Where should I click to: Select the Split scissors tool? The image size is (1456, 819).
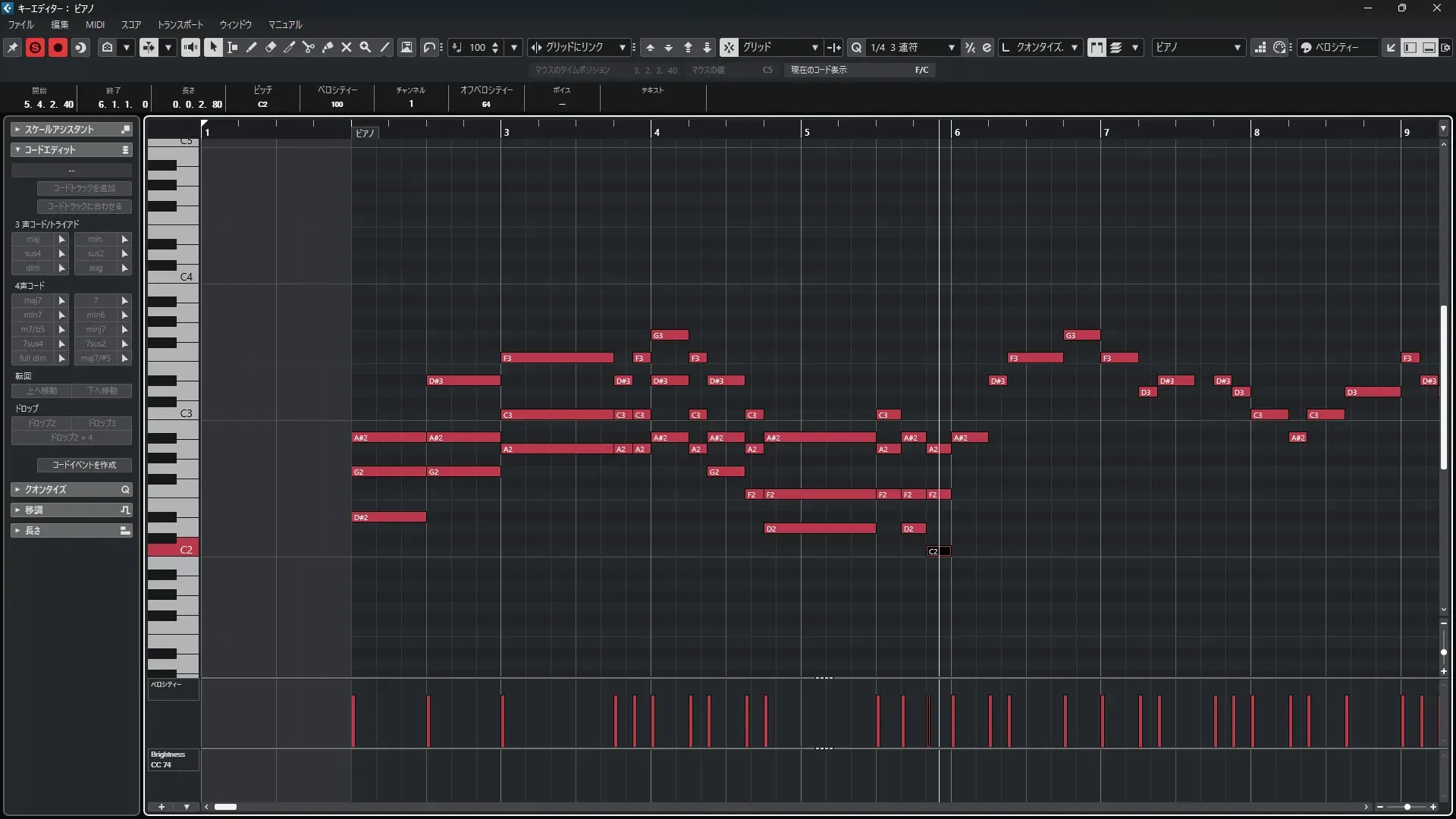pos(308,47)
